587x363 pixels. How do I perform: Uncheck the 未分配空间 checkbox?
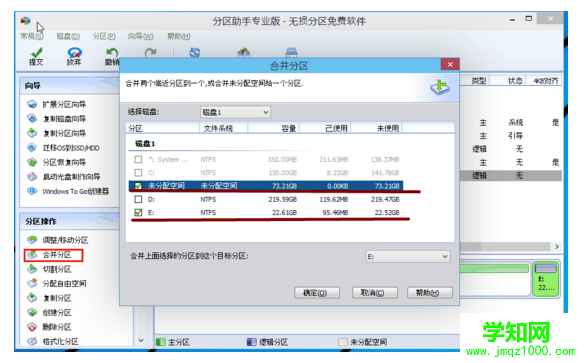(138, 186)
